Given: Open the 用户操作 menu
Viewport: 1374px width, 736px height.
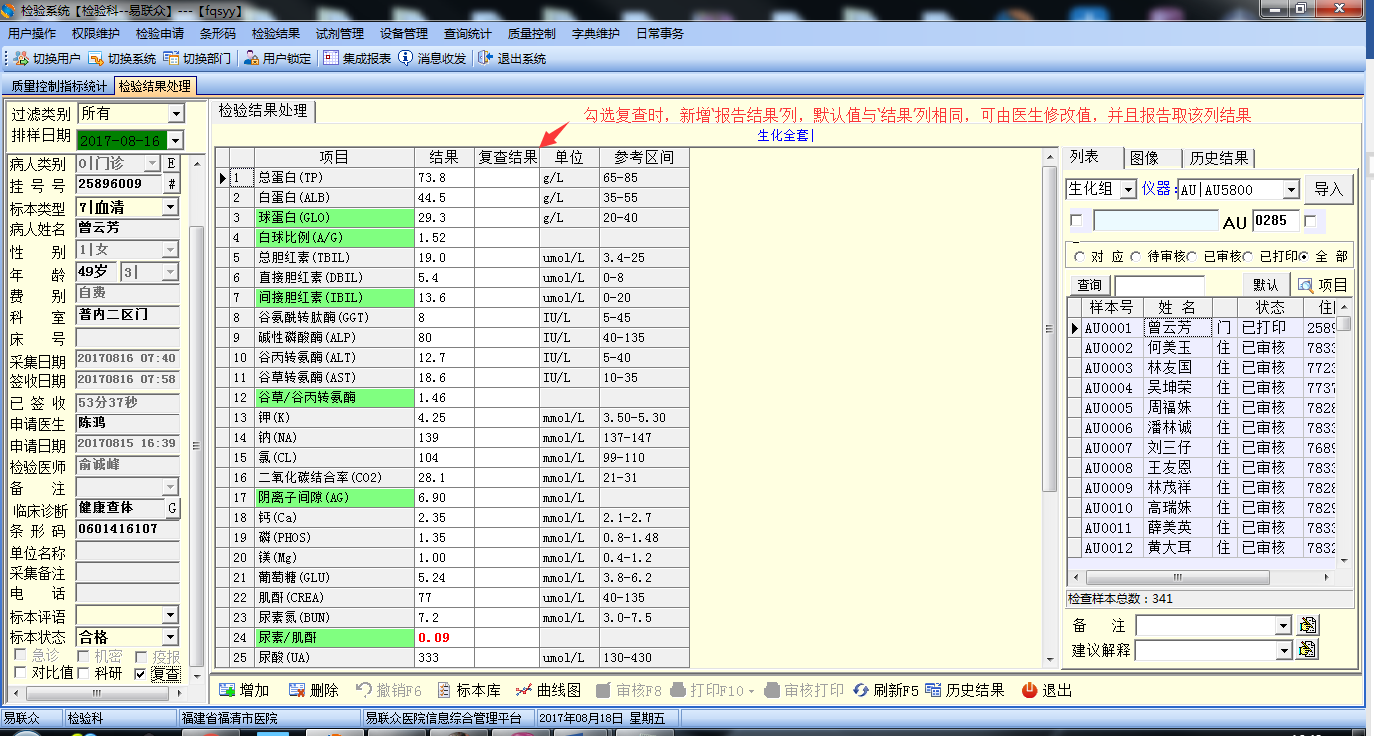Looking at the screenshot, I should pos(32,33).
